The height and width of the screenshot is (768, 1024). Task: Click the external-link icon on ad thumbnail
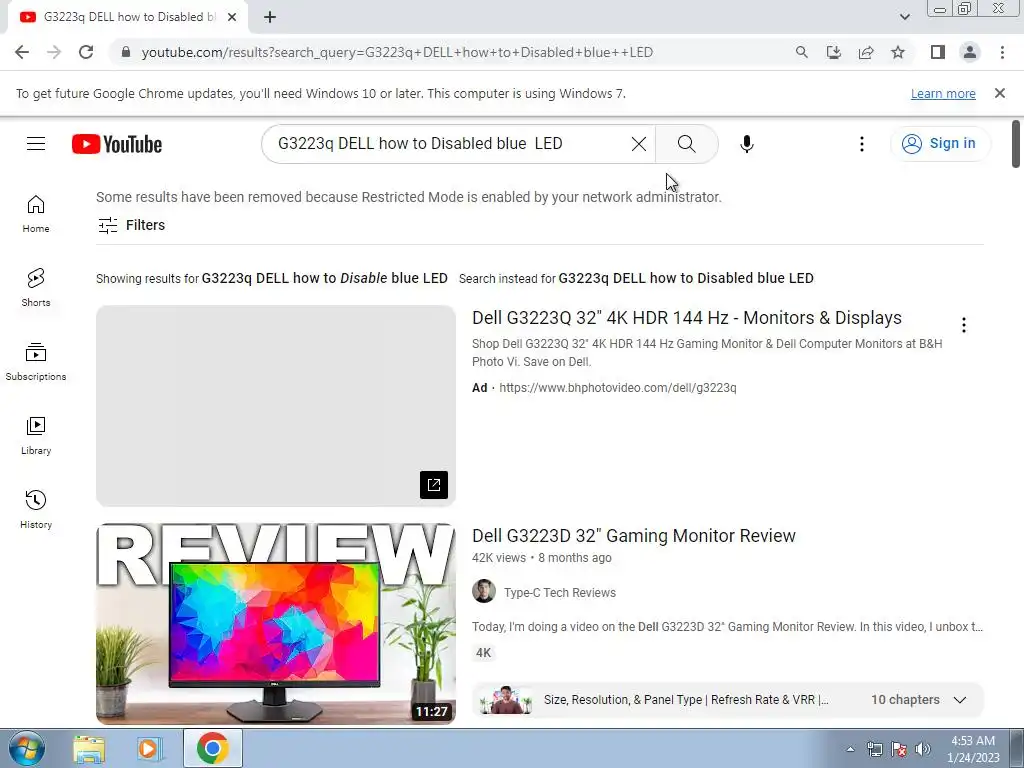[x=434, y=485]
